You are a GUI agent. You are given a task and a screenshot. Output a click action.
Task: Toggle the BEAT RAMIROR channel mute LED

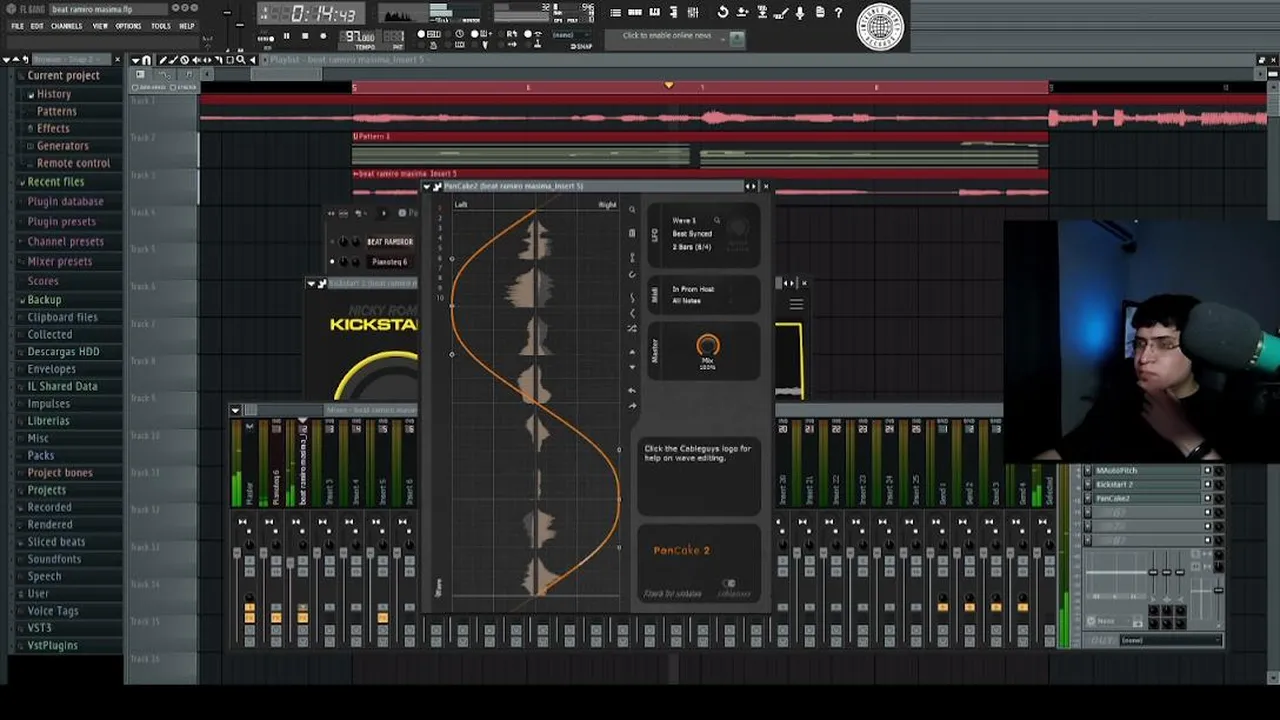coord(332,241)
